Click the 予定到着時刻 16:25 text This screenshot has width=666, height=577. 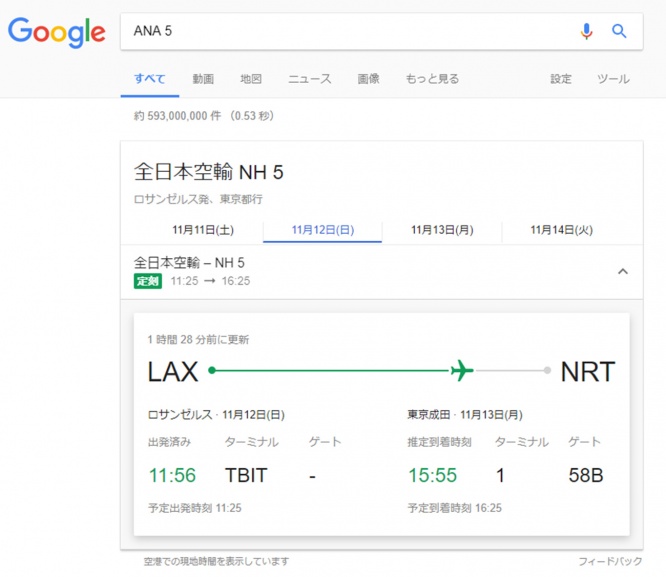coord(454,508)
